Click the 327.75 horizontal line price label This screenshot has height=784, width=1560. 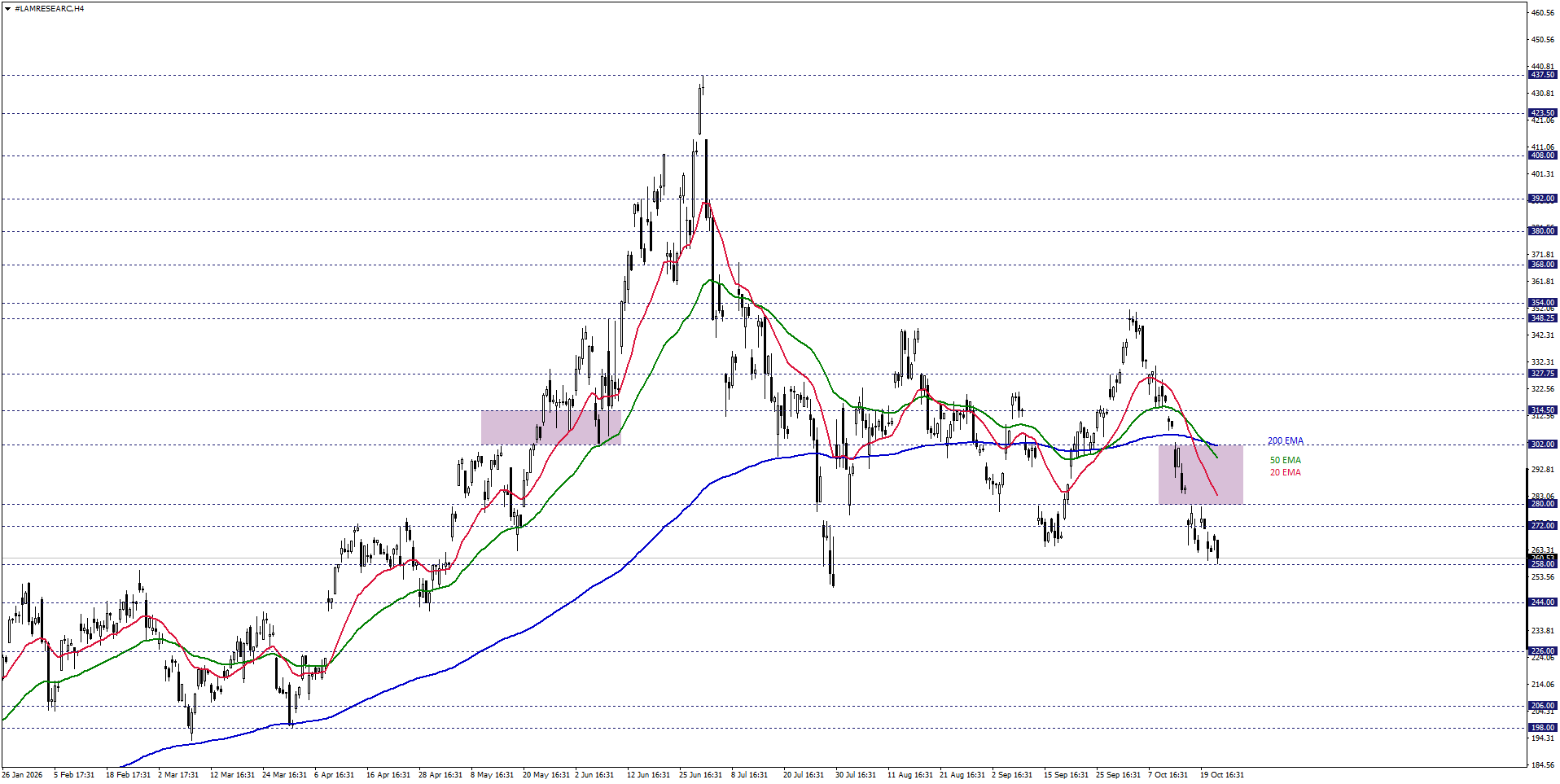coord(1542,374)
